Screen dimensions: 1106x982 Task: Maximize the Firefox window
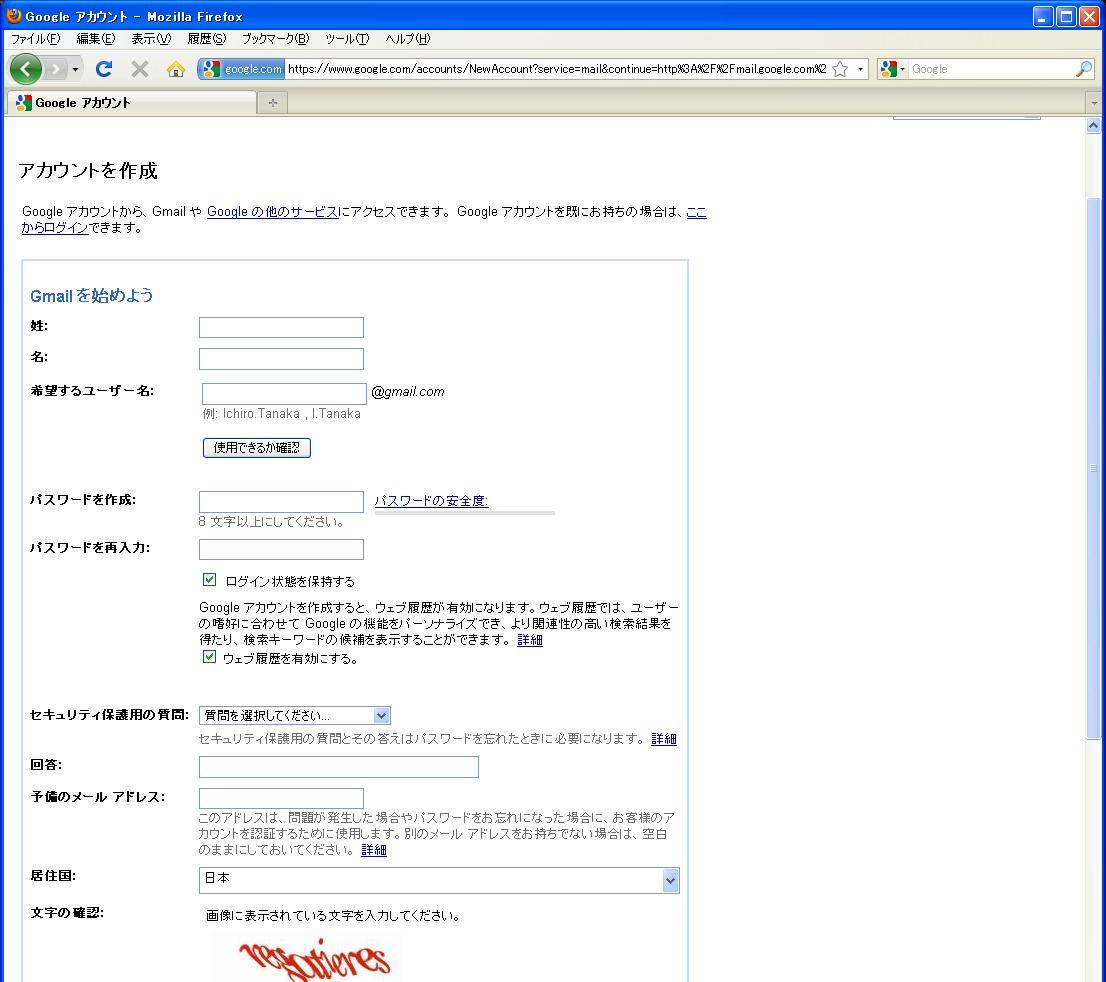tap(1066, 16)
